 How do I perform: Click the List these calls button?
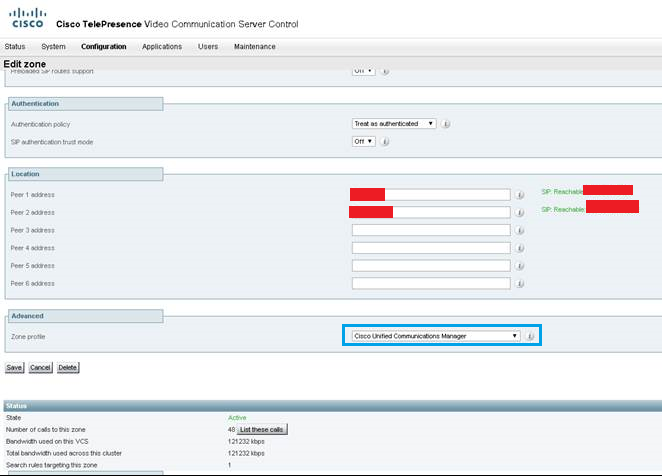262,430
